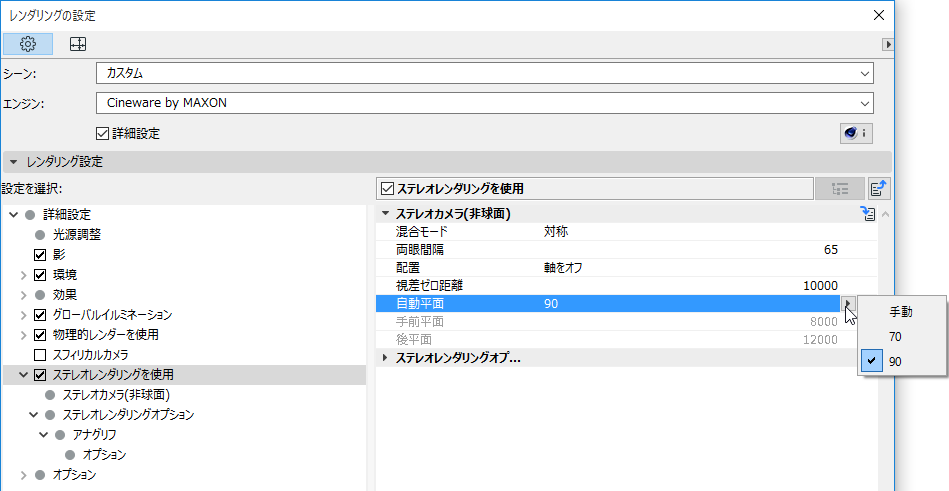949x491 pixels.
Task: Select ステレオカメラ(非球面) tree item
Action: [x=116, y=395]
